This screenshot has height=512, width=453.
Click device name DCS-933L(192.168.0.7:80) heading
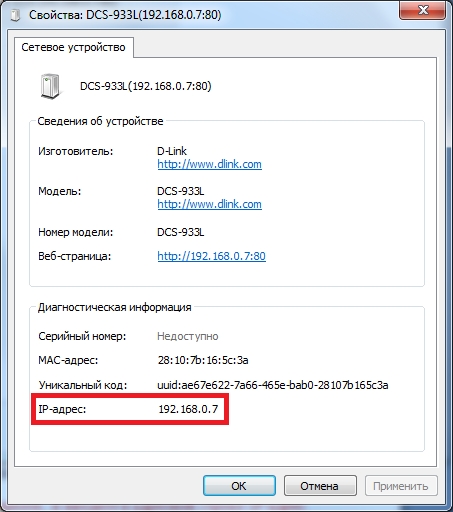point(146,86)
